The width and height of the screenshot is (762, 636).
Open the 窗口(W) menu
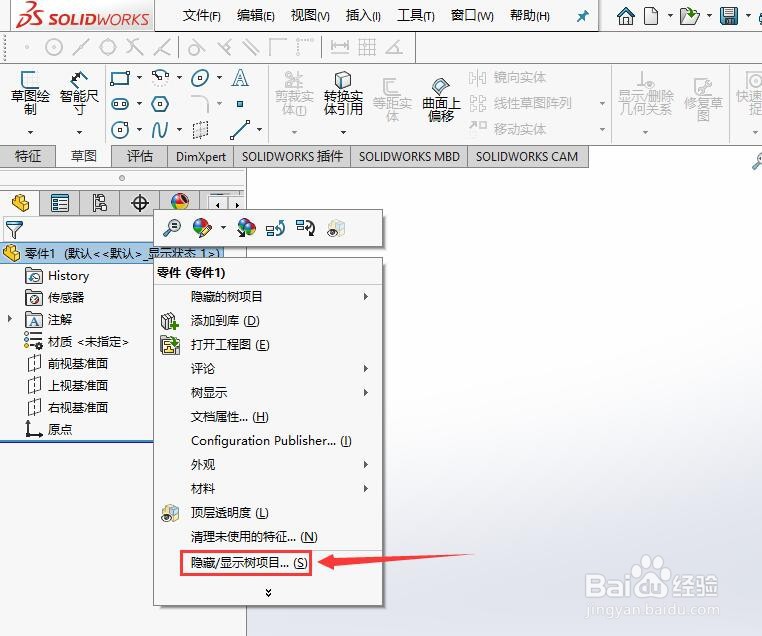pos(472,16)
